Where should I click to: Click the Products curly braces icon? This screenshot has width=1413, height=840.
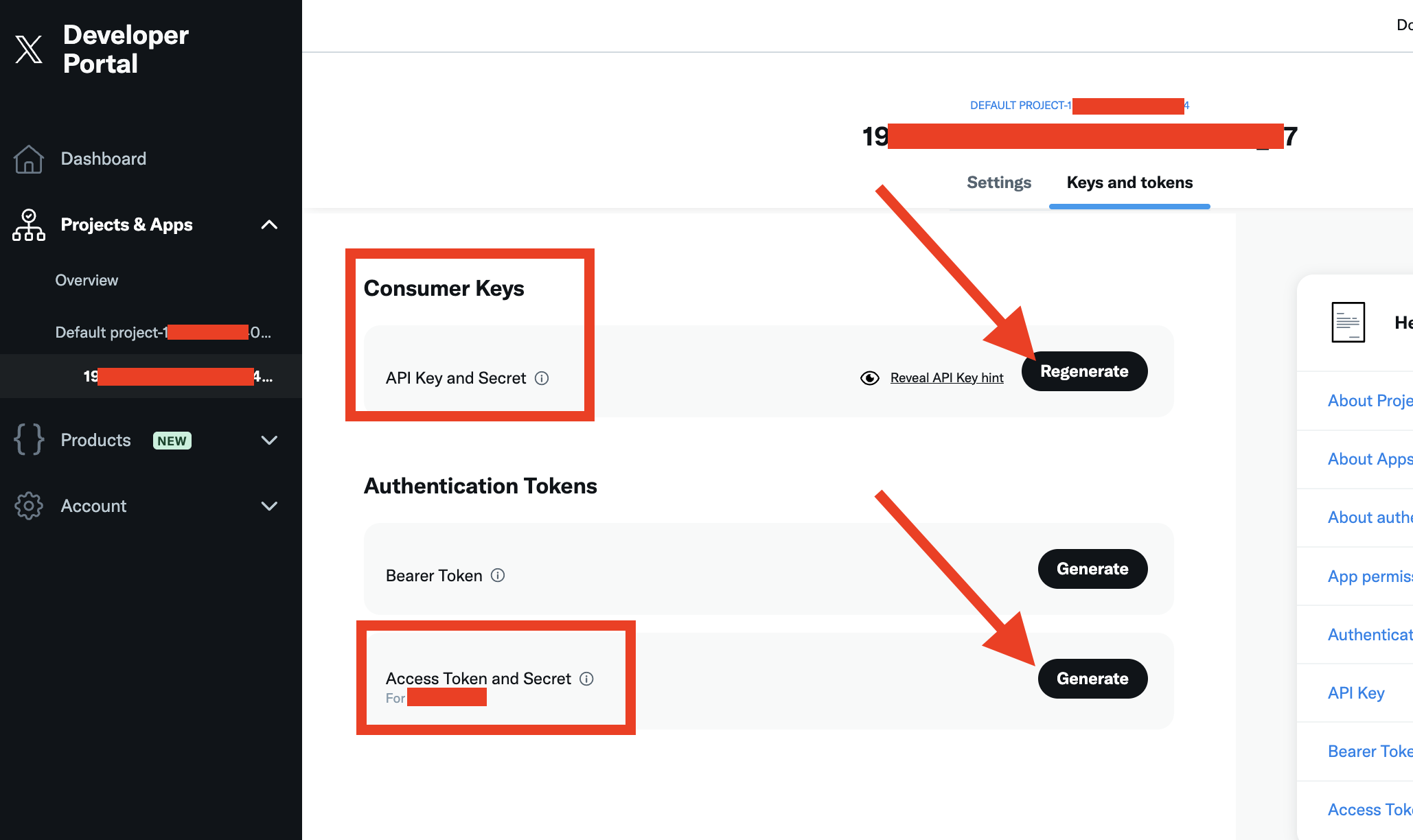29,439
